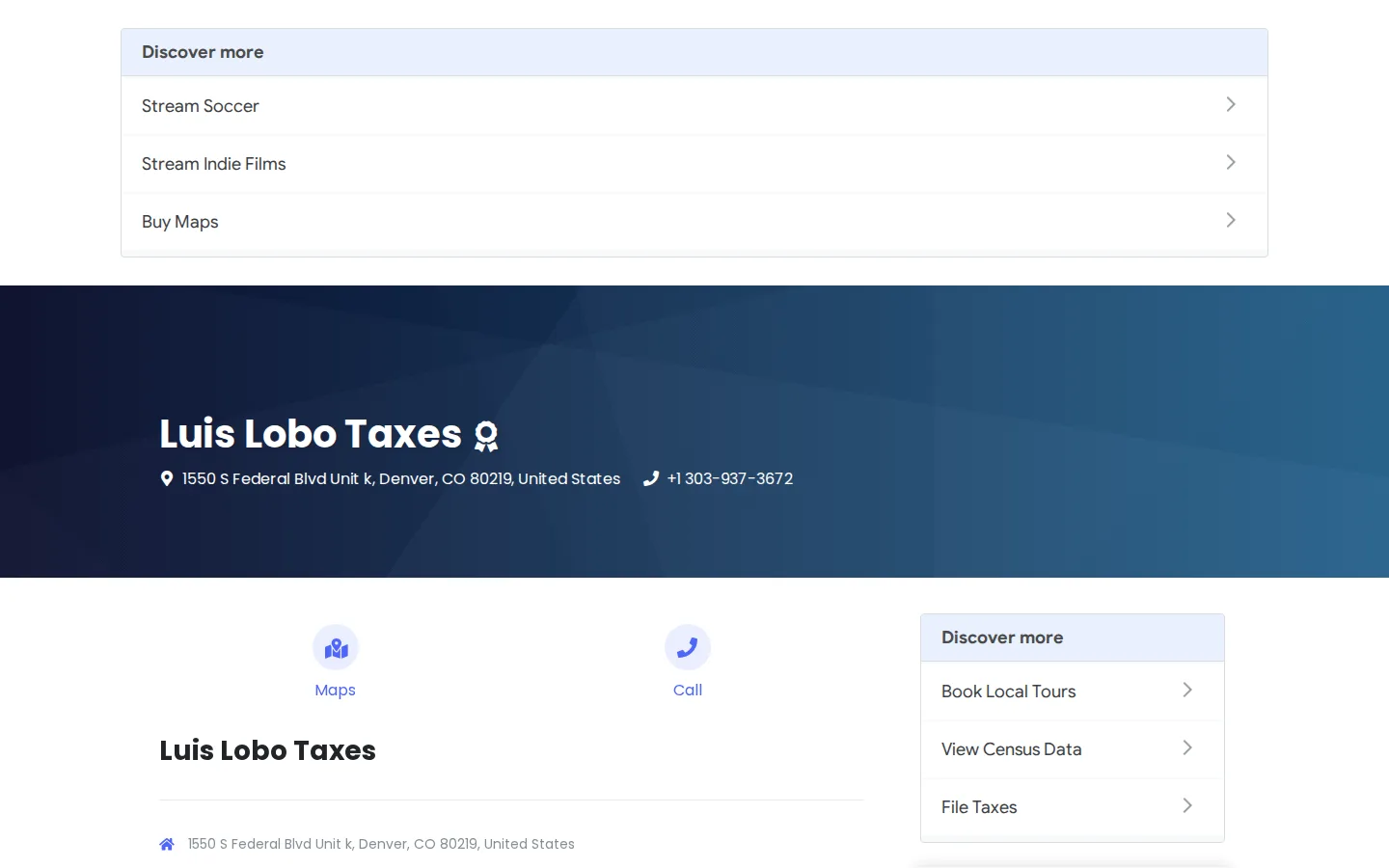Open the Buy Maps chevron arrow

point(1231,220)
